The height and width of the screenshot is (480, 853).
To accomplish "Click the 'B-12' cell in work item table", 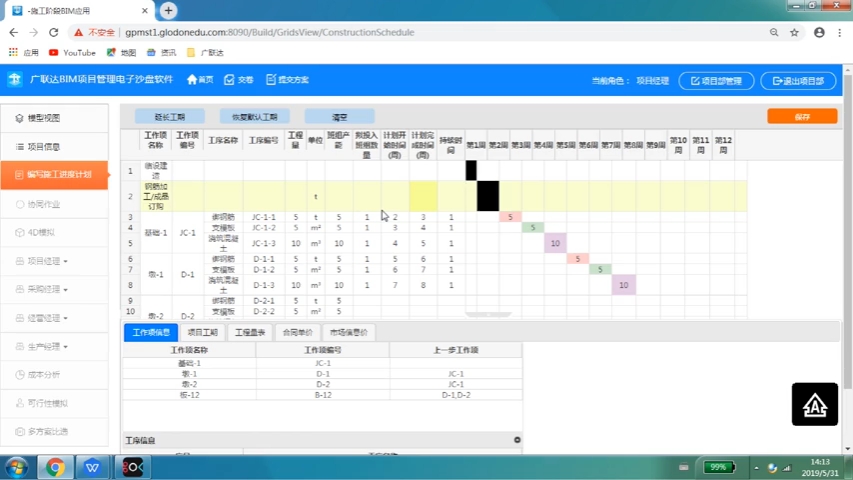I will [323, 395].
